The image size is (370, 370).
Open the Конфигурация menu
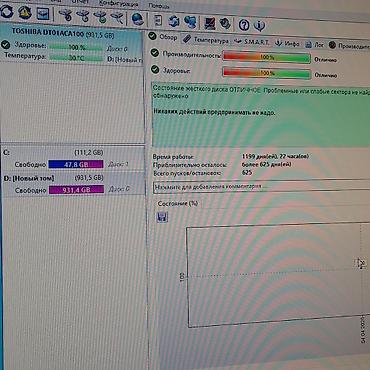pyautogui.click(x=118, y=3)
